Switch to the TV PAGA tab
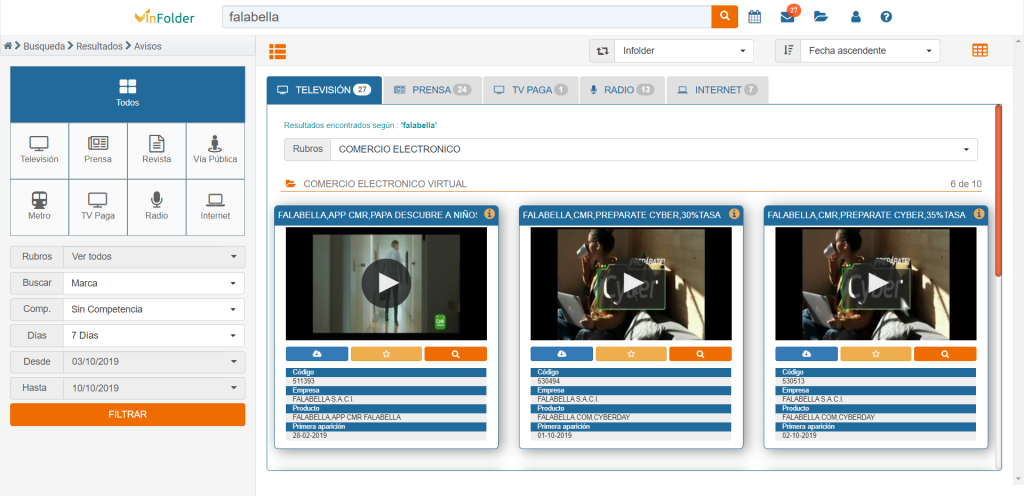Viewport: 1024px width, 496px height. [531, 90]
